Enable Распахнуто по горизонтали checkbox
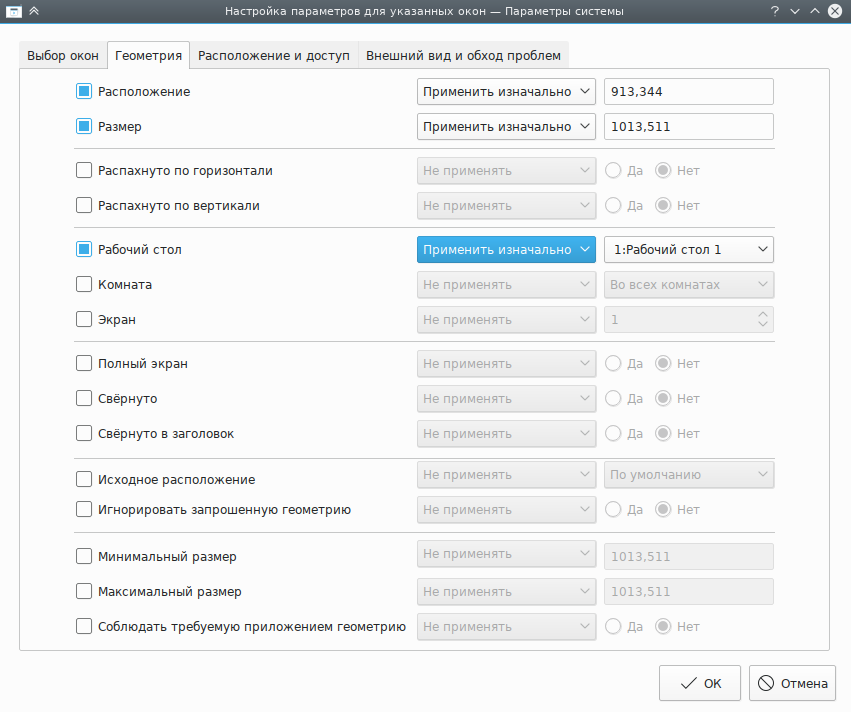 pyautogui.click(x=84, y=170)
